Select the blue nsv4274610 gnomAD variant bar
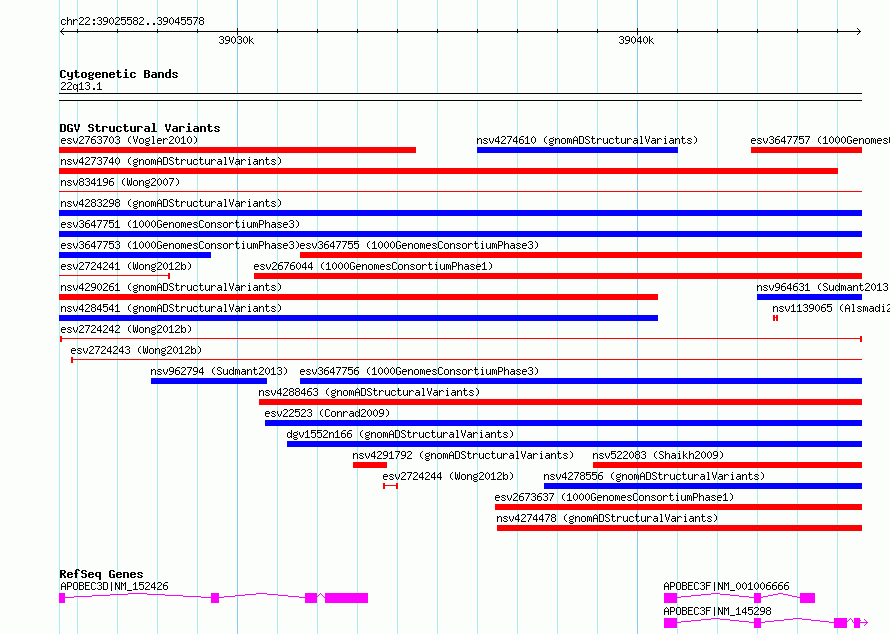Viewport: 890px width, 634px height. coord(577,150)
